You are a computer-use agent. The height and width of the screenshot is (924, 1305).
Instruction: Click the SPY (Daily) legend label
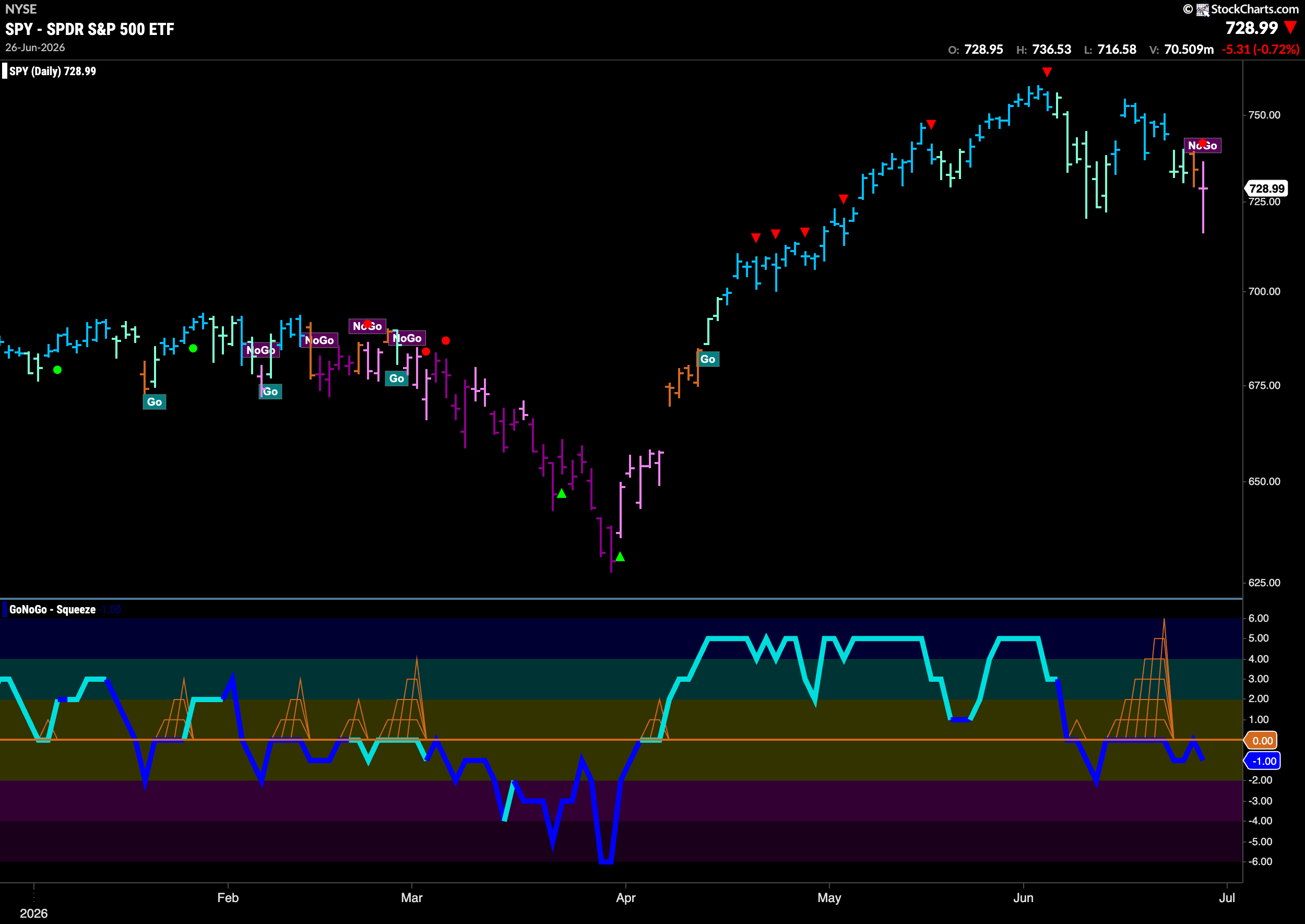[x=52, y=71]
